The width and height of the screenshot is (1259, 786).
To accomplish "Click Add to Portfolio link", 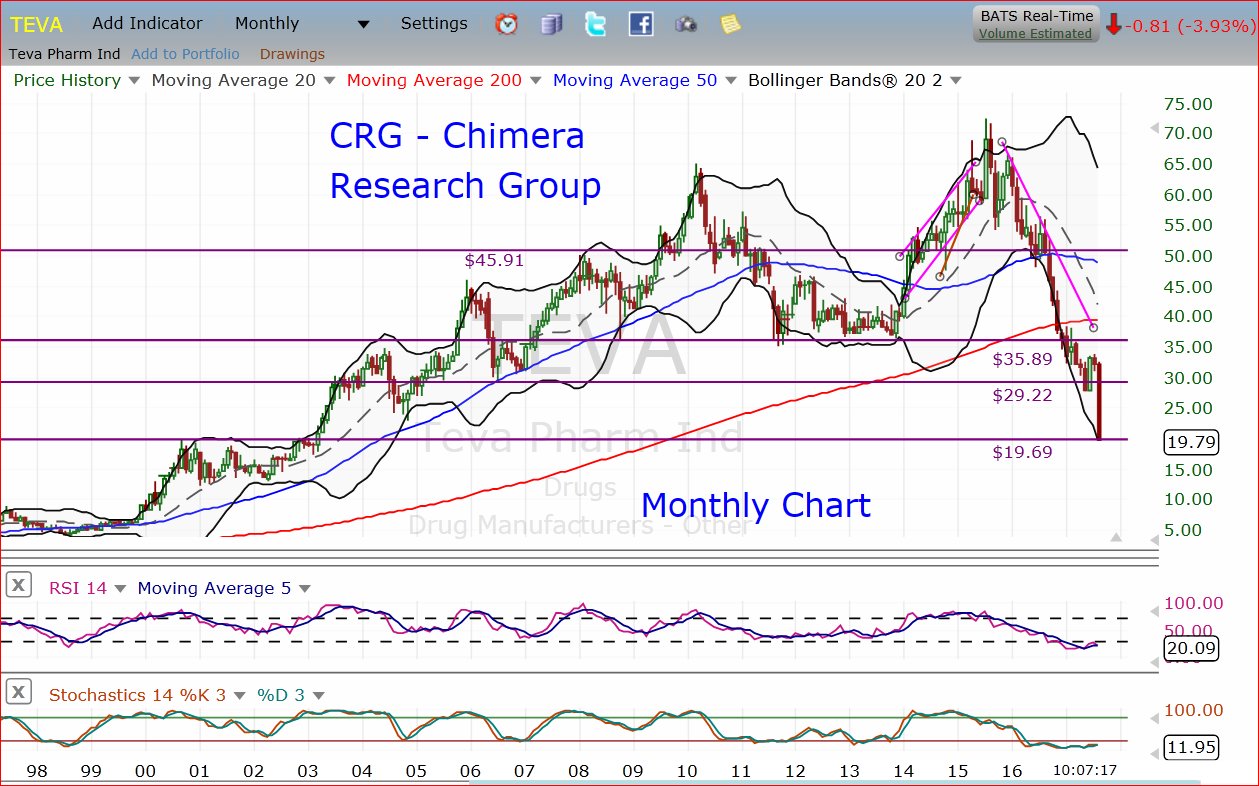I will [x=185, y=54].
